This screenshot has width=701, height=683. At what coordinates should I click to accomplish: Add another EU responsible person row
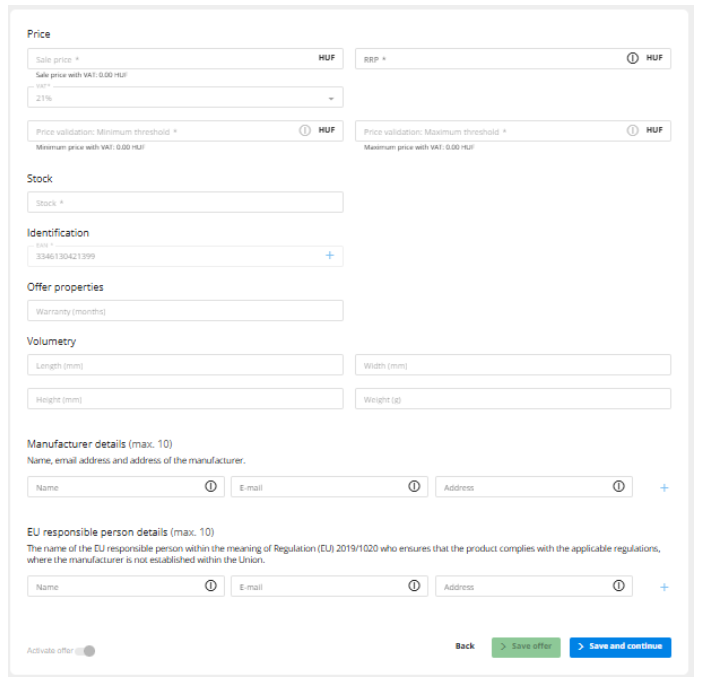tap(664, 587)
